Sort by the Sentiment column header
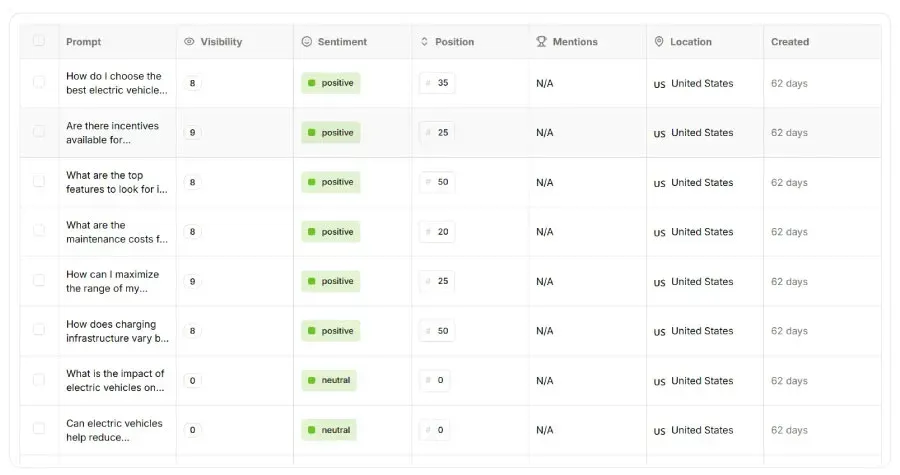Viewport: 900px width, 475px height. tap(342, 42)
